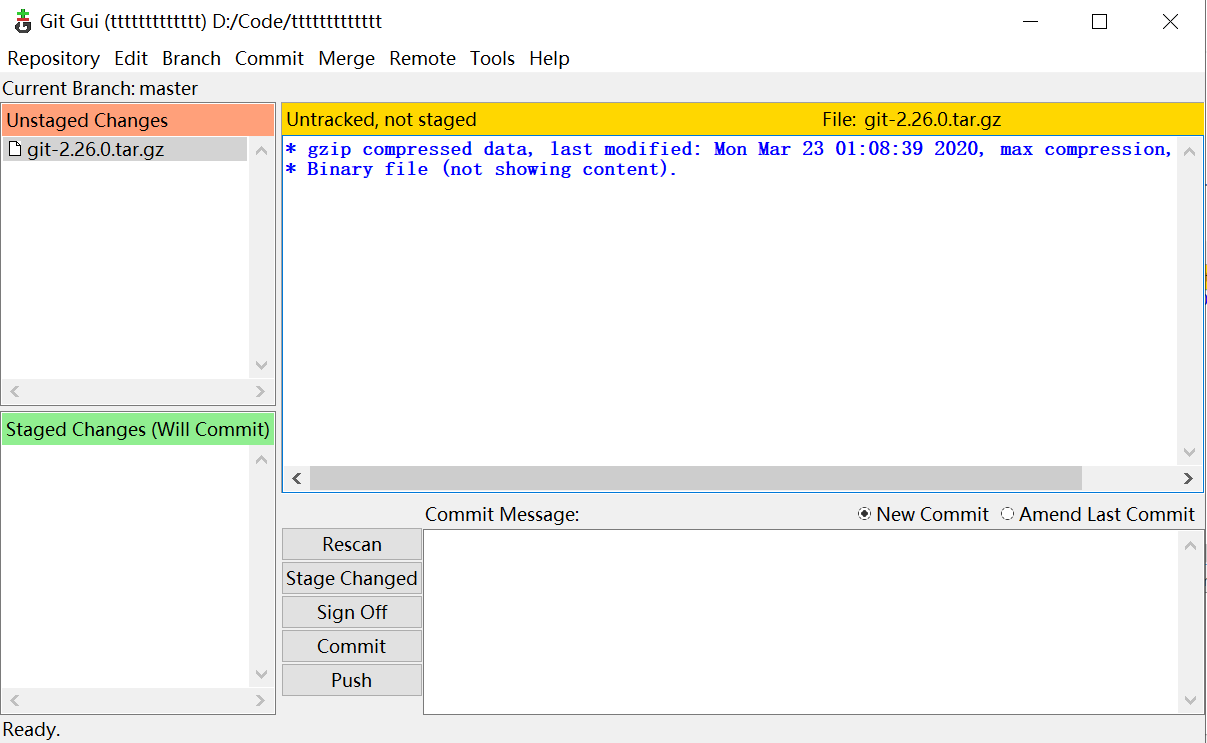The height and width of the screenshot is (743, 1207).
Task: Click the Staged Changes scroll left arrow
Action: click(14, 701)
